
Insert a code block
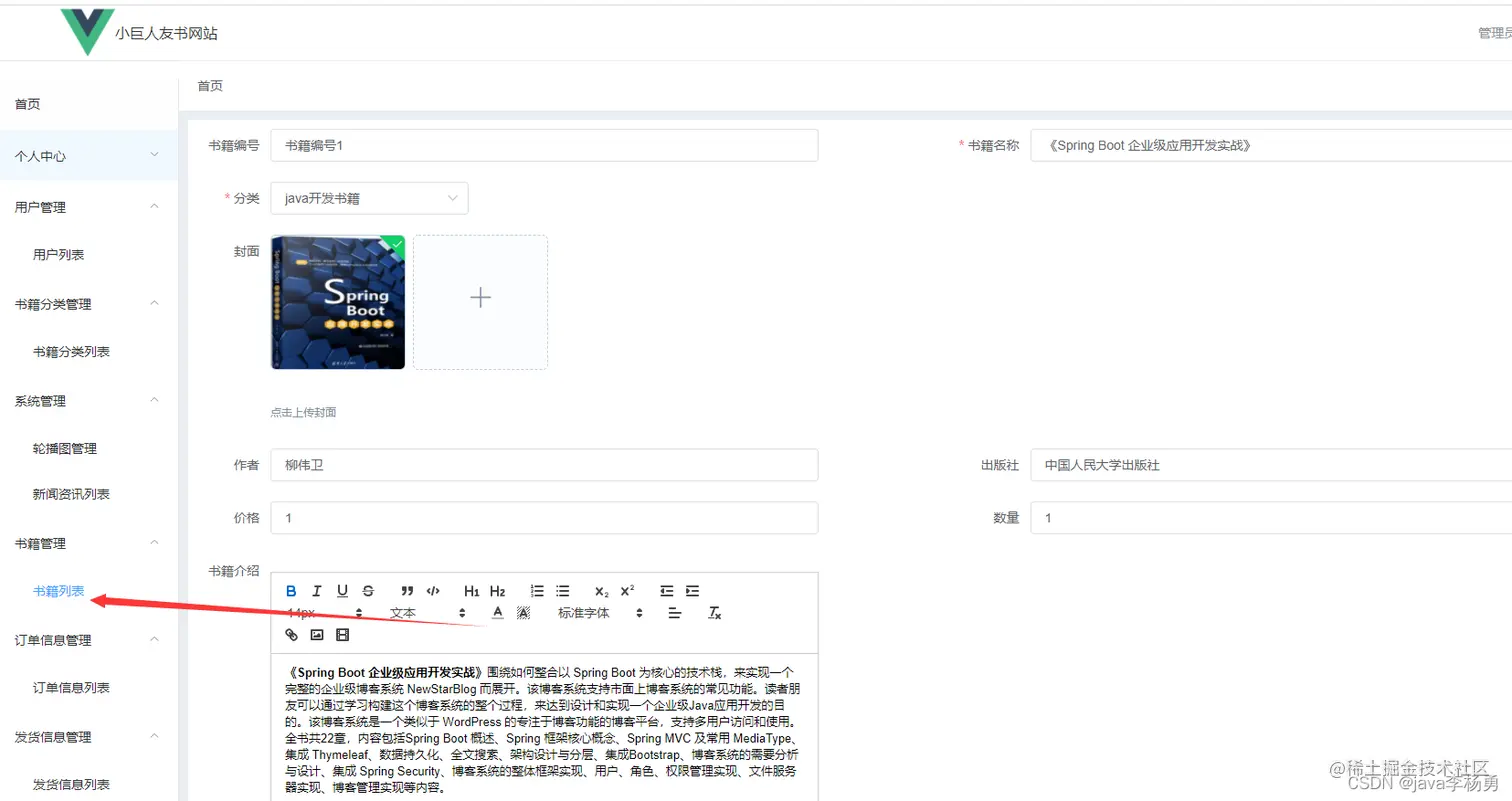coord(433,591)
